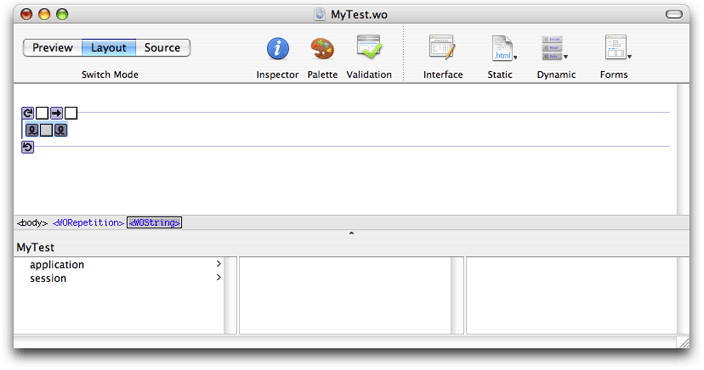Image resolution: width=704 pixels, height=370 pixels.
Task: Select the WOString tag in path bar
Action: click(x=154, y=223)
